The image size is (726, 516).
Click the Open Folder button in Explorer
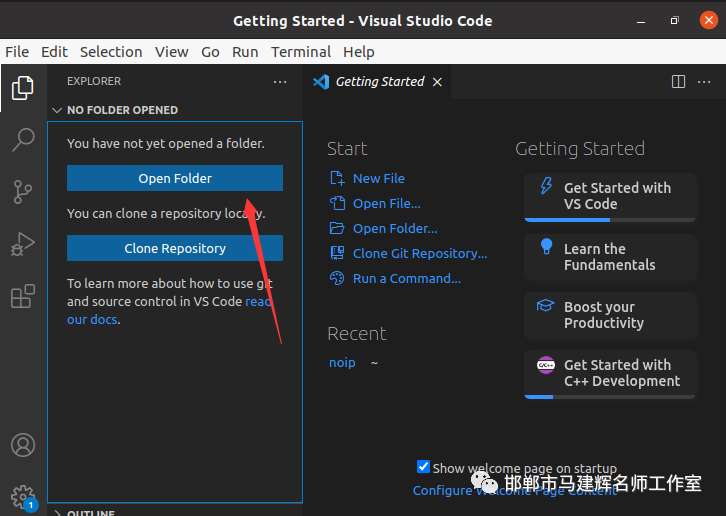click(x=175, y=178)
